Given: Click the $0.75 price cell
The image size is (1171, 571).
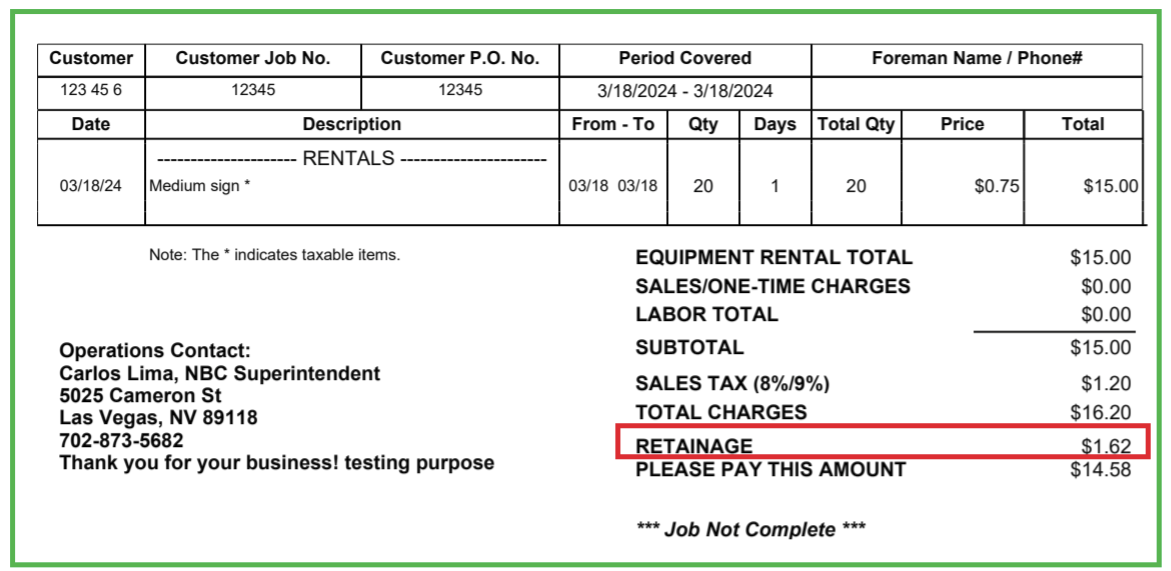Looking at the screenshot, I should tap(994, 186).
